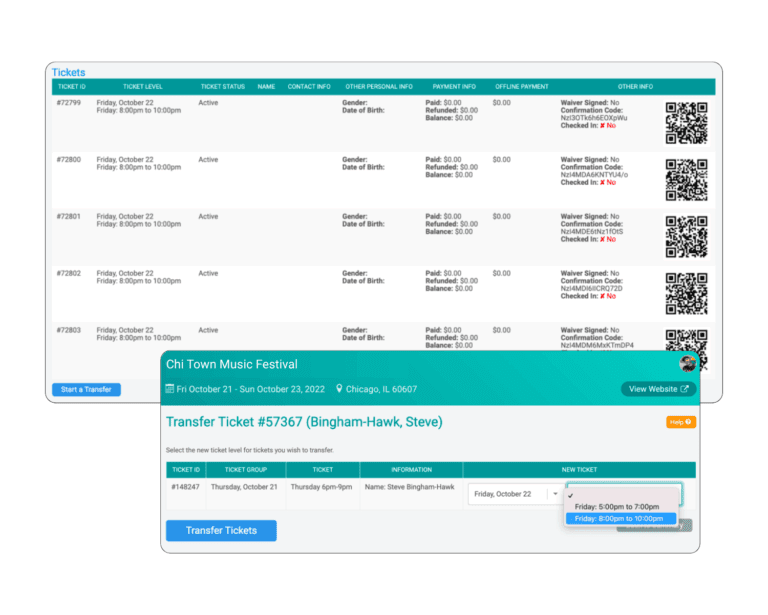Open the Friday, October 22 ticket group dropdown
768x615 pixels.
(x=515, y=494)
